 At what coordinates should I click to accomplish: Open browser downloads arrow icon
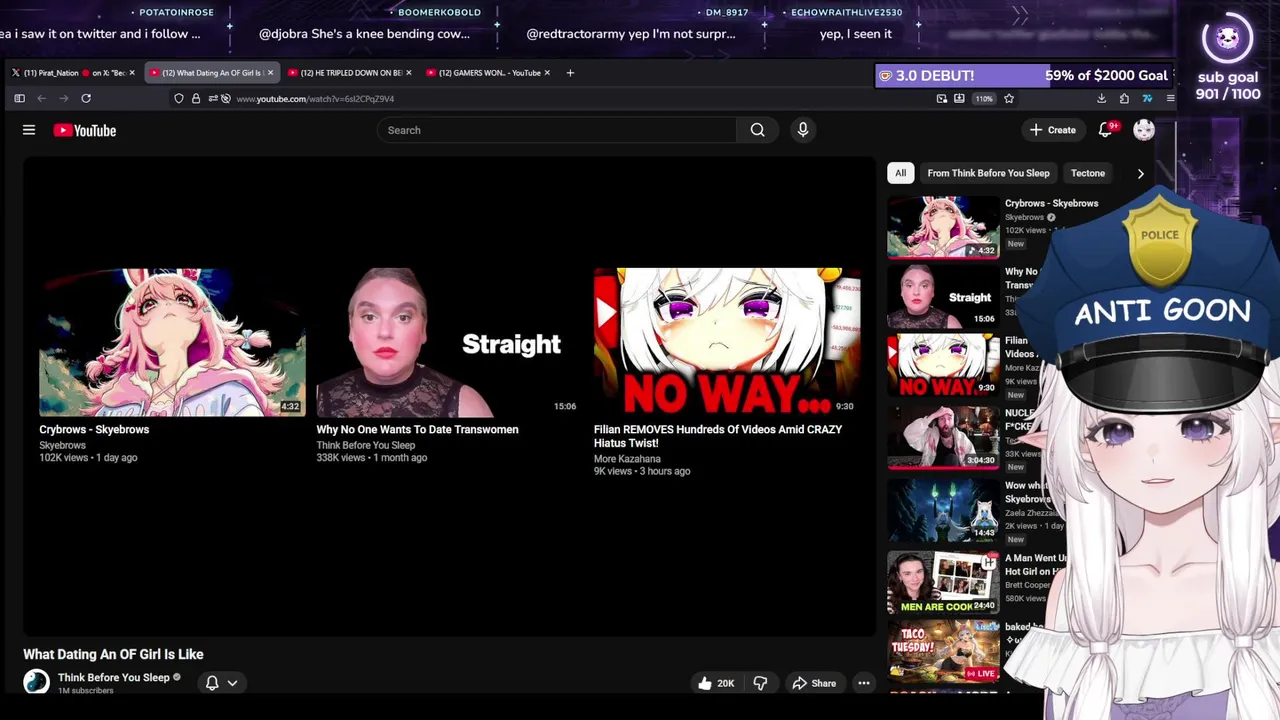click(1101, 98)
